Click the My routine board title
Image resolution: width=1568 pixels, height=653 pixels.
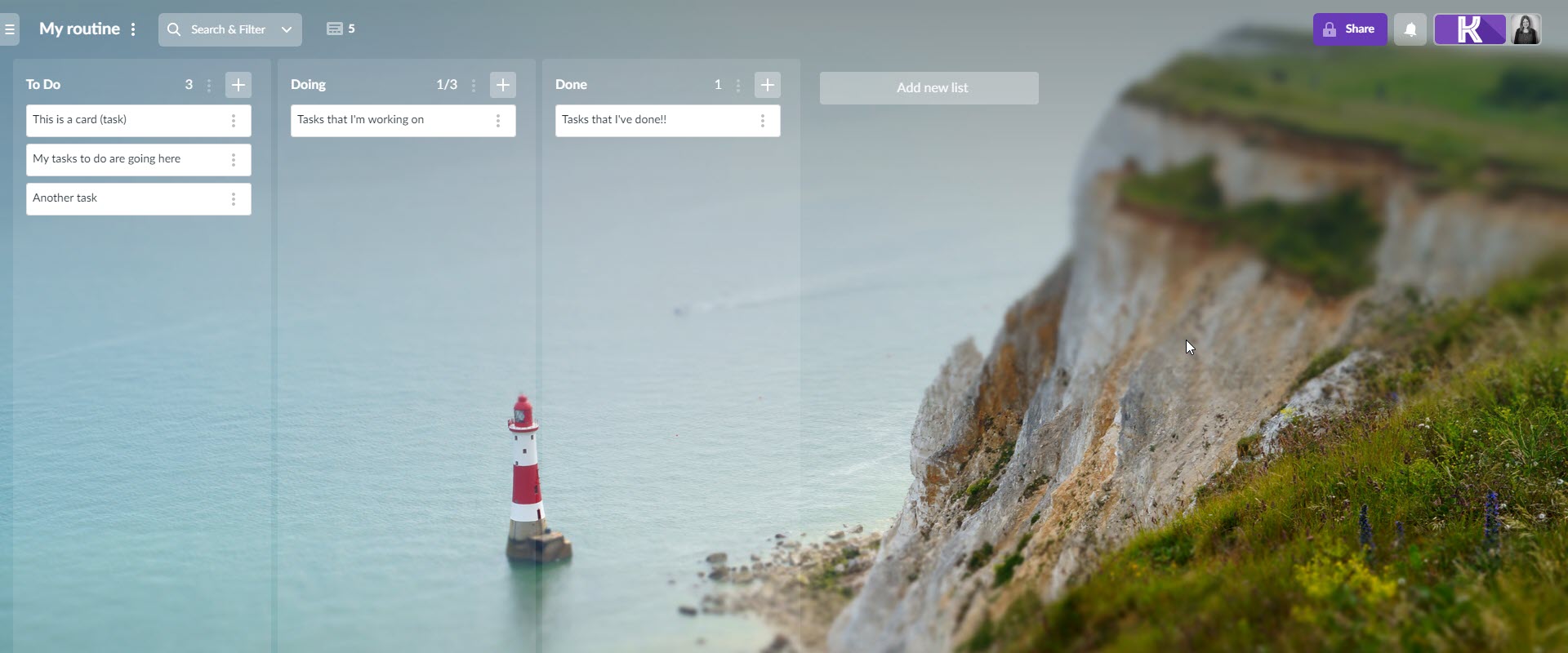(x=79, y=29)
